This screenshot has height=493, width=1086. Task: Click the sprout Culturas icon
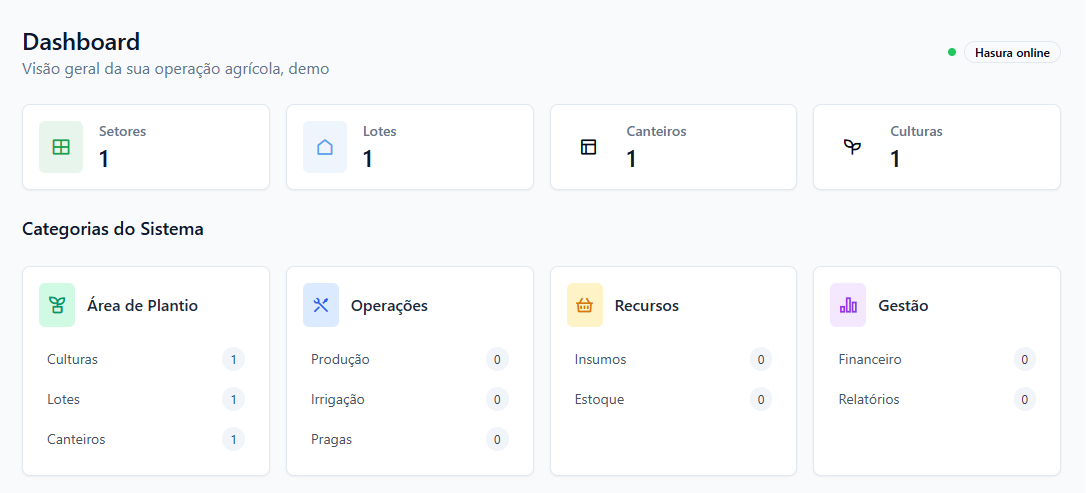pyautogui.click(x=852, y=147)
